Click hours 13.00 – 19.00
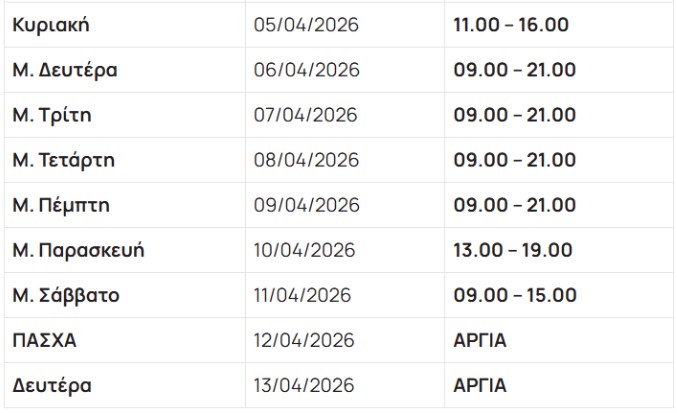This screenshot has width=677, height=413. [513, 250]
